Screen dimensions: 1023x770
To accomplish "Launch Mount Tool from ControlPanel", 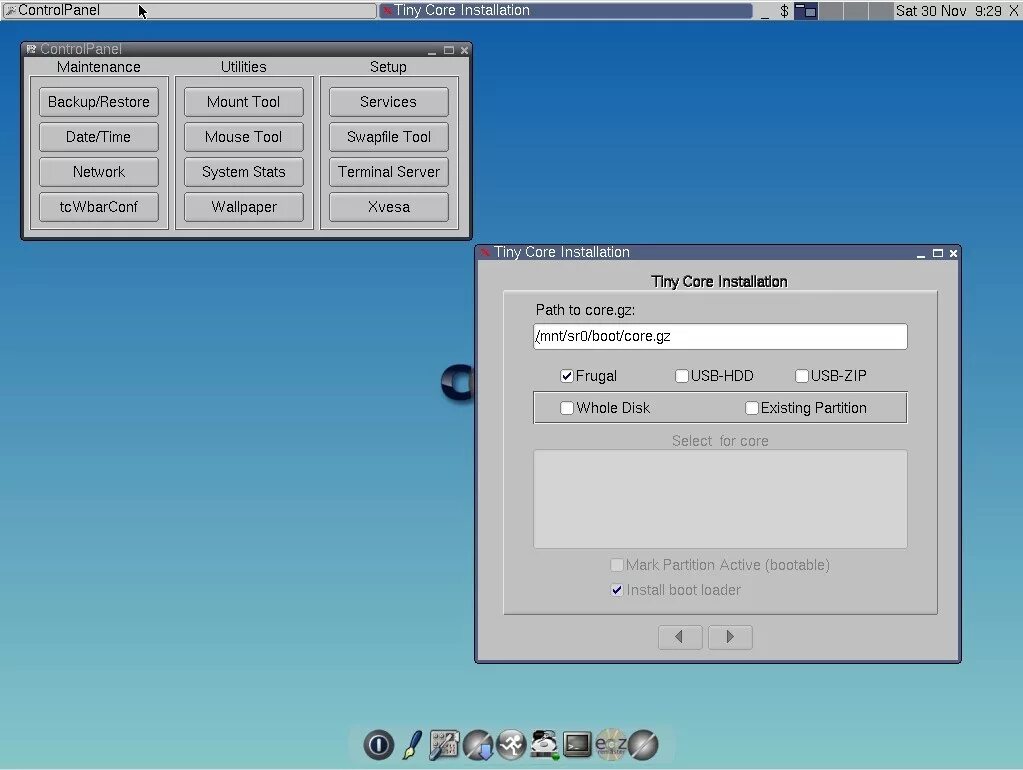I will point(243,102).
